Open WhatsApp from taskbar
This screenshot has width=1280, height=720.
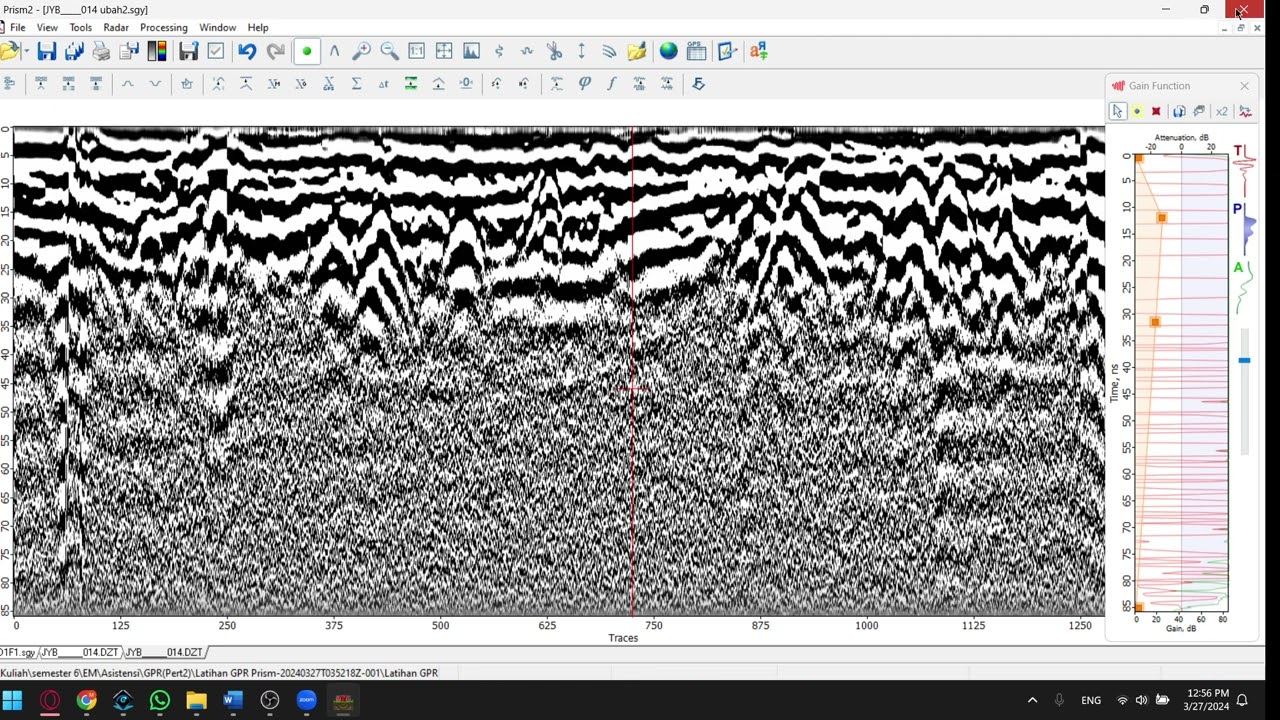coord(160,700)
